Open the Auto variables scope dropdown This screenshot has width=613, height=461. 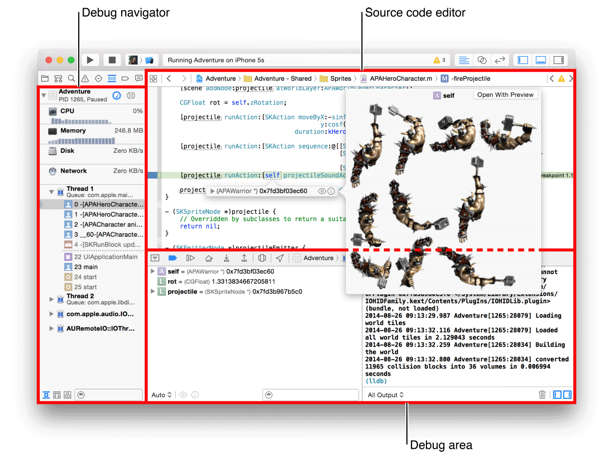pos(161,395)
